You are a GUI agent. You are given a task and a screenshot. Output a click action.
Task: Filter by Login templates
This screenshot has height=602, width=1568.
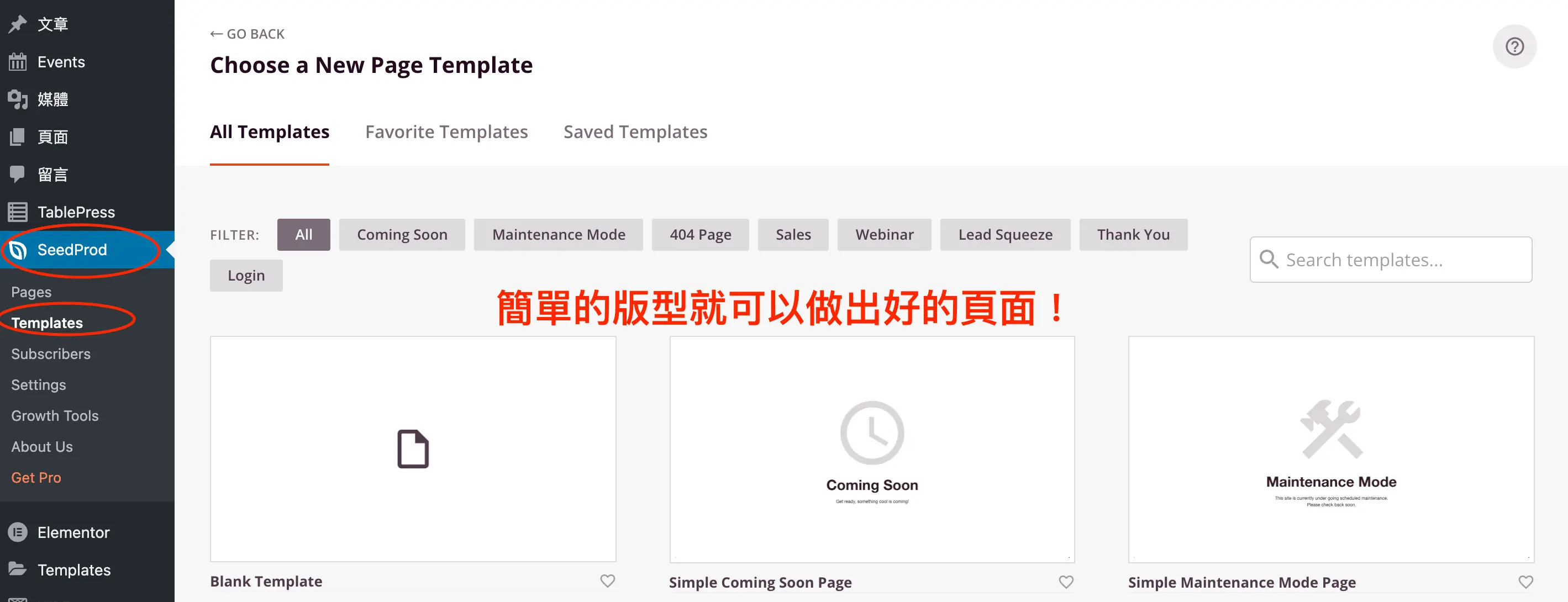pyautogui.click(x=246, y=275)
